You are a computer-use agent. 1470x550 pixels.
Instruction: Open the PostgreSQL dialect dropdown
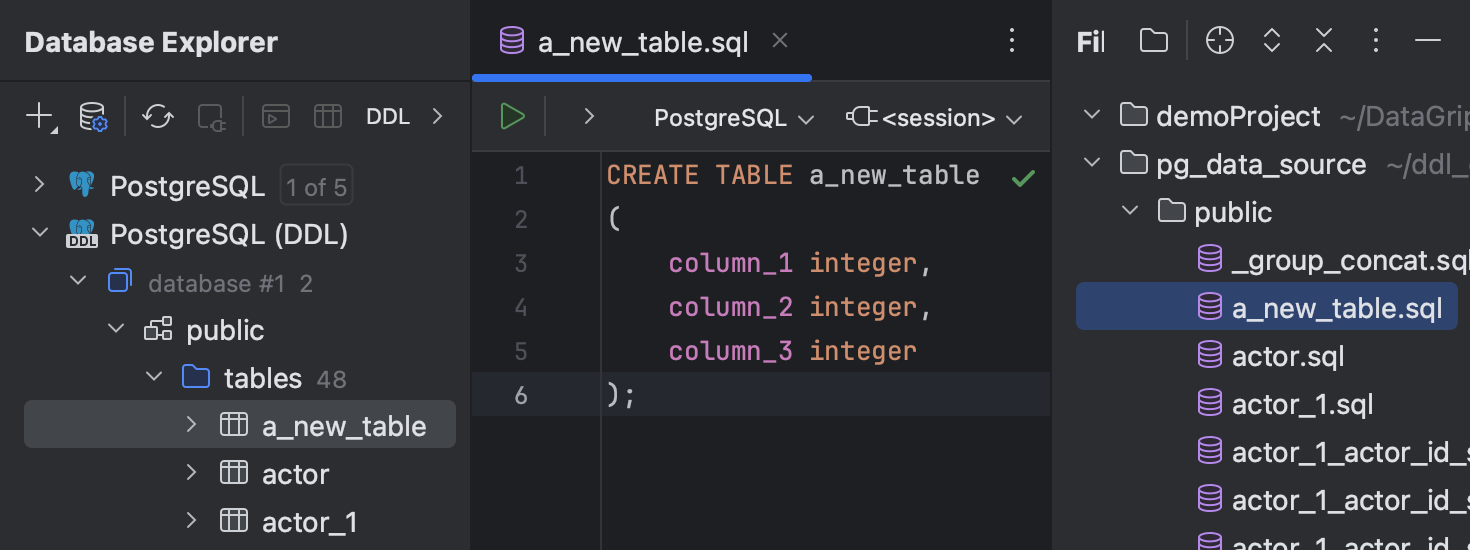click(x=734, y=118)
